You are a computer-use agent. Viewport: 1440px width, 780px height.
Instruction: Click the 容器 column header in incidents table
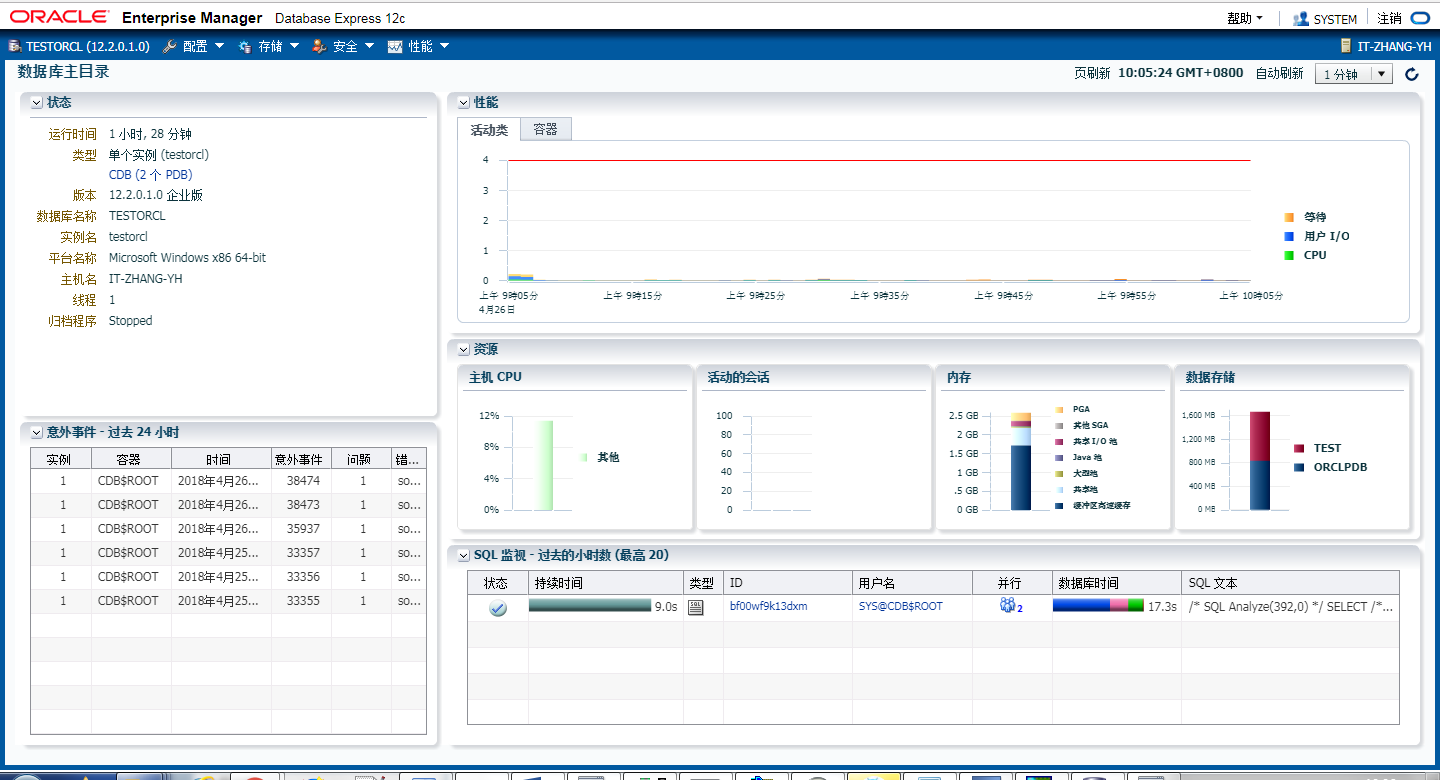pyautogui.click(x=131, y=459)
